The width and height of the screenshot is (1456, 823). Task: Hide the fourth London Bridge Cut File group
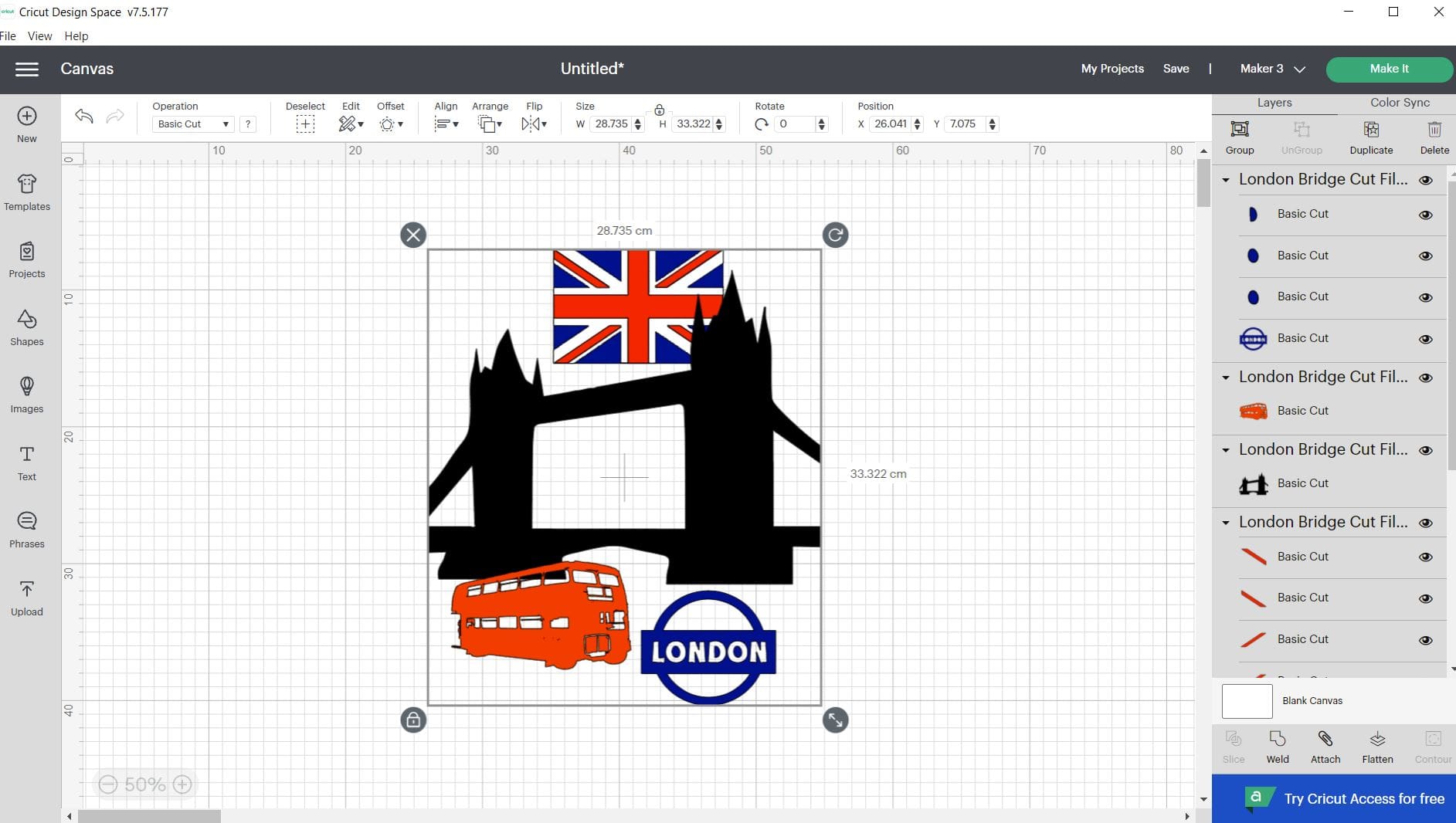coord(1426,523)
